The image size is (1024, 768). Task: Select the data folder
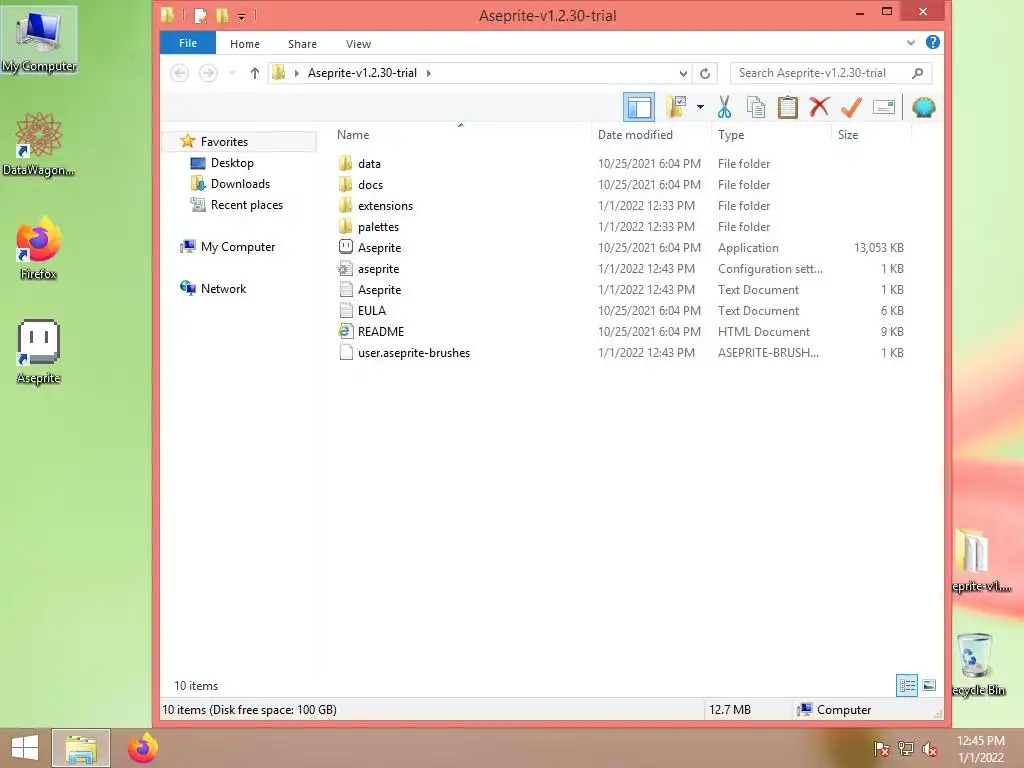pyautogui.click(x=620, y=164)
